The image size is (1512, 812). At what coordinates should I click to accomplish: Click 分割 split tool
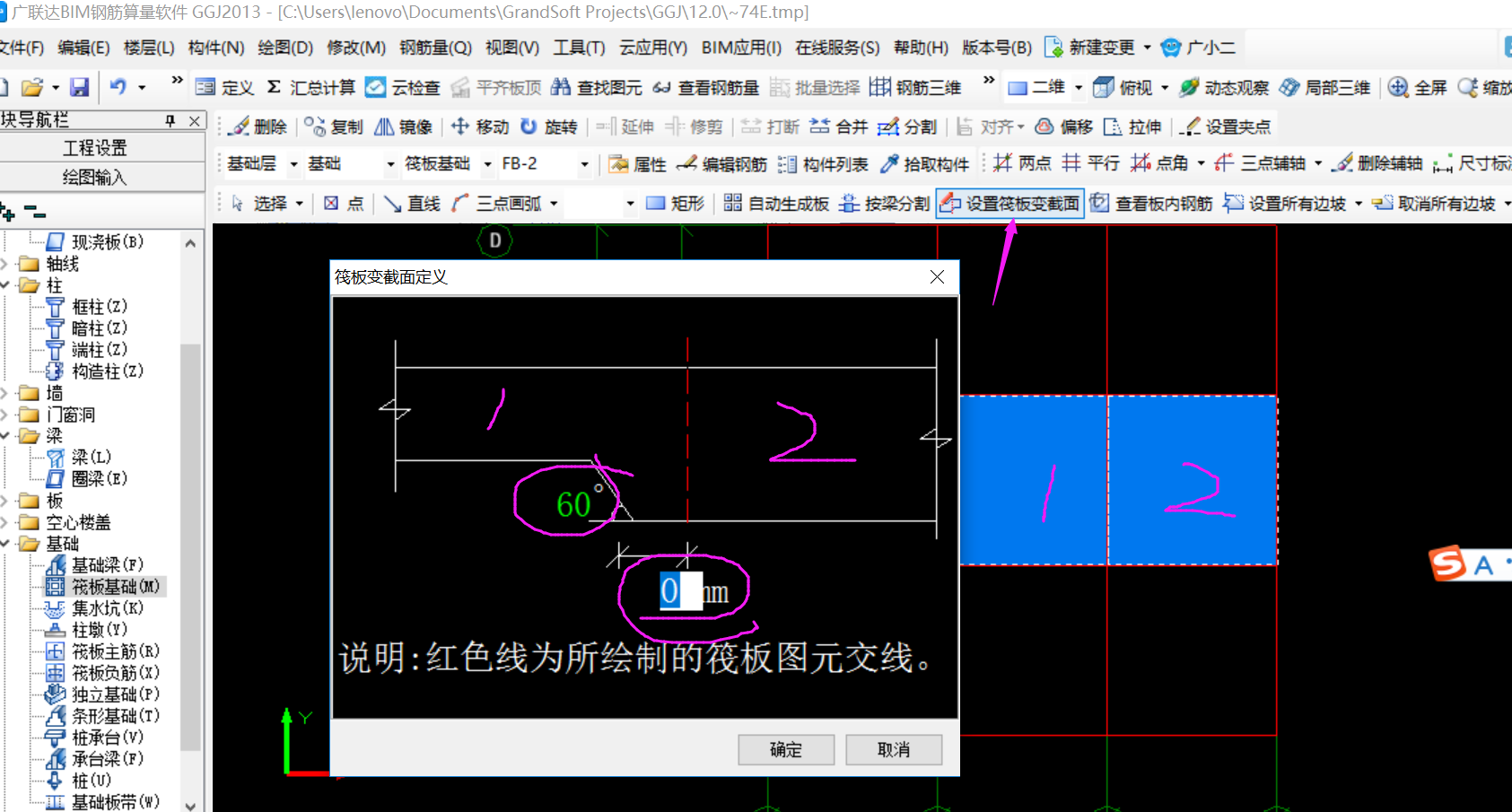pos(907,127)
